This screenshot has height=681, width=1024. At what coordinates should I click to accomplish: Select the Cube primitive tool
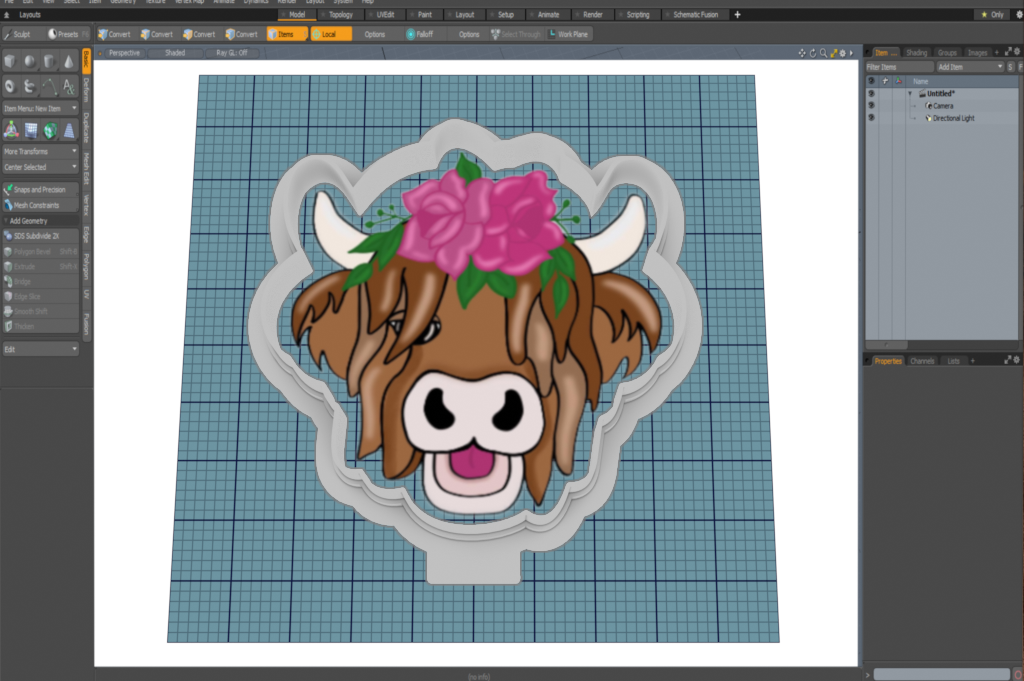10,62
